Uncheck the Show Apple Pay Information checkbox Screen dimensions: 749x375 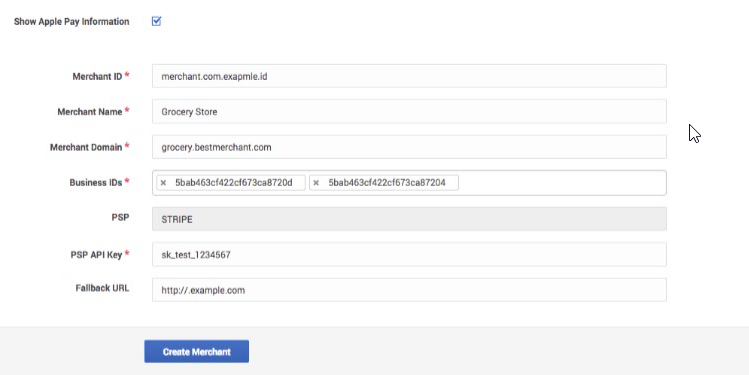[156, 21]
